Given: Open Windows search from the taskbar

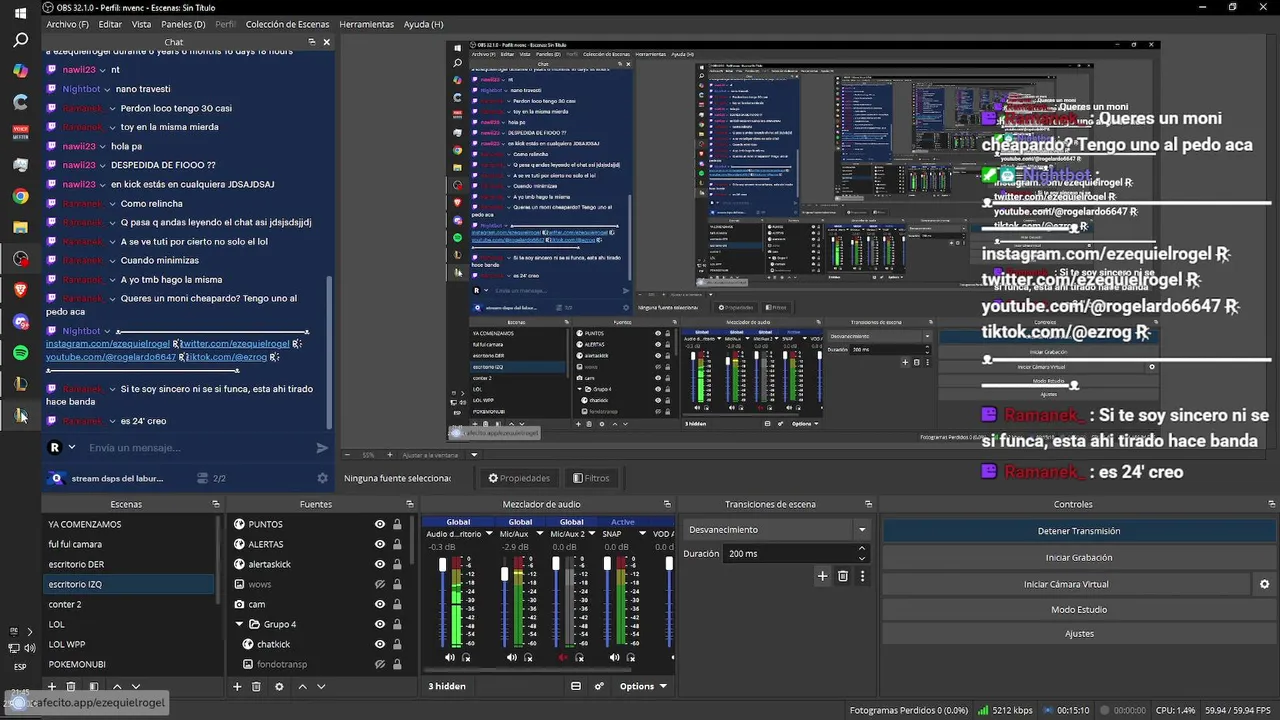Looking at the screenshot, I should (20, 41).
